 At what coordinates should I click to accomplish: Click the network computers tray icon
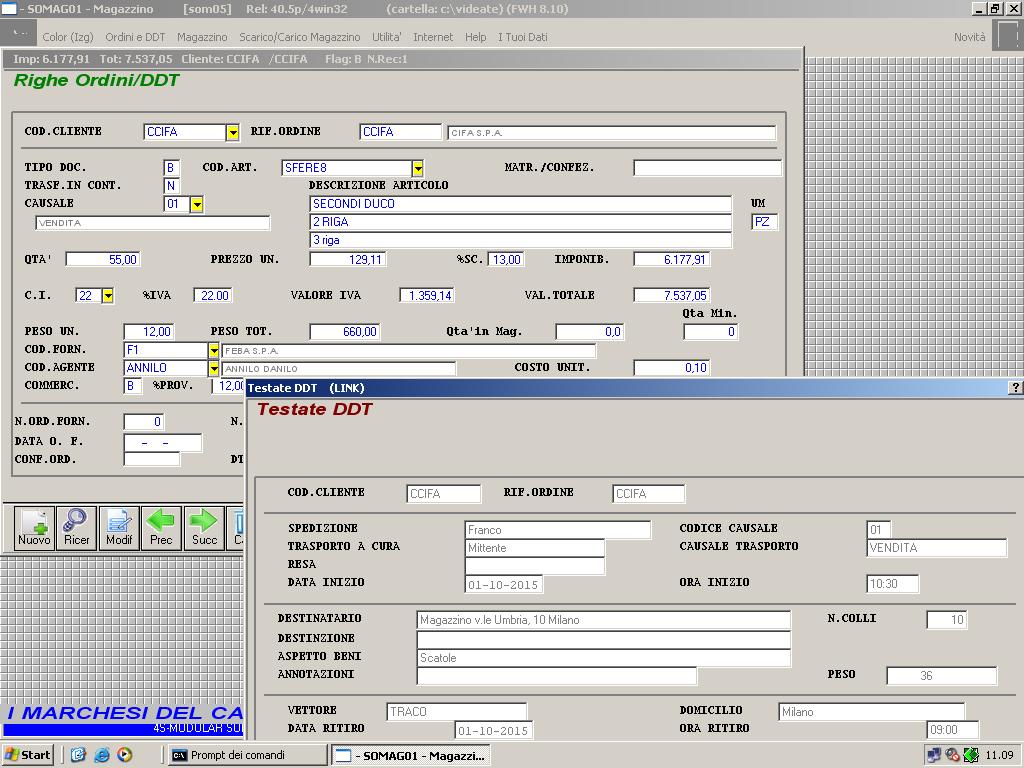(934, 755)
